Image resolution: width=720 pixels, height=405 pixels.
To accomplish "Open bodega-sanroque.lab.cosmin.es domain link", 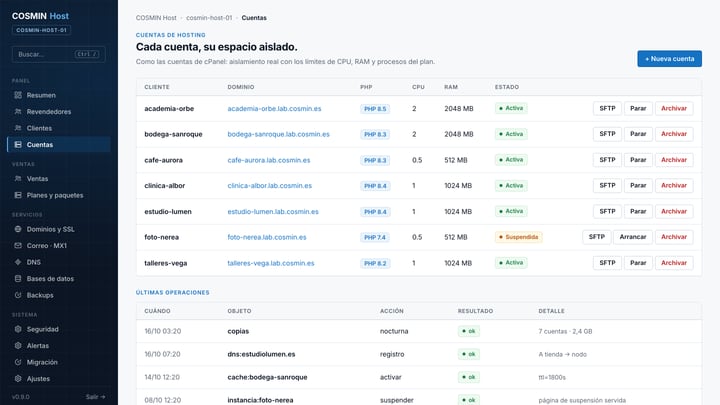I will (278, 134).
